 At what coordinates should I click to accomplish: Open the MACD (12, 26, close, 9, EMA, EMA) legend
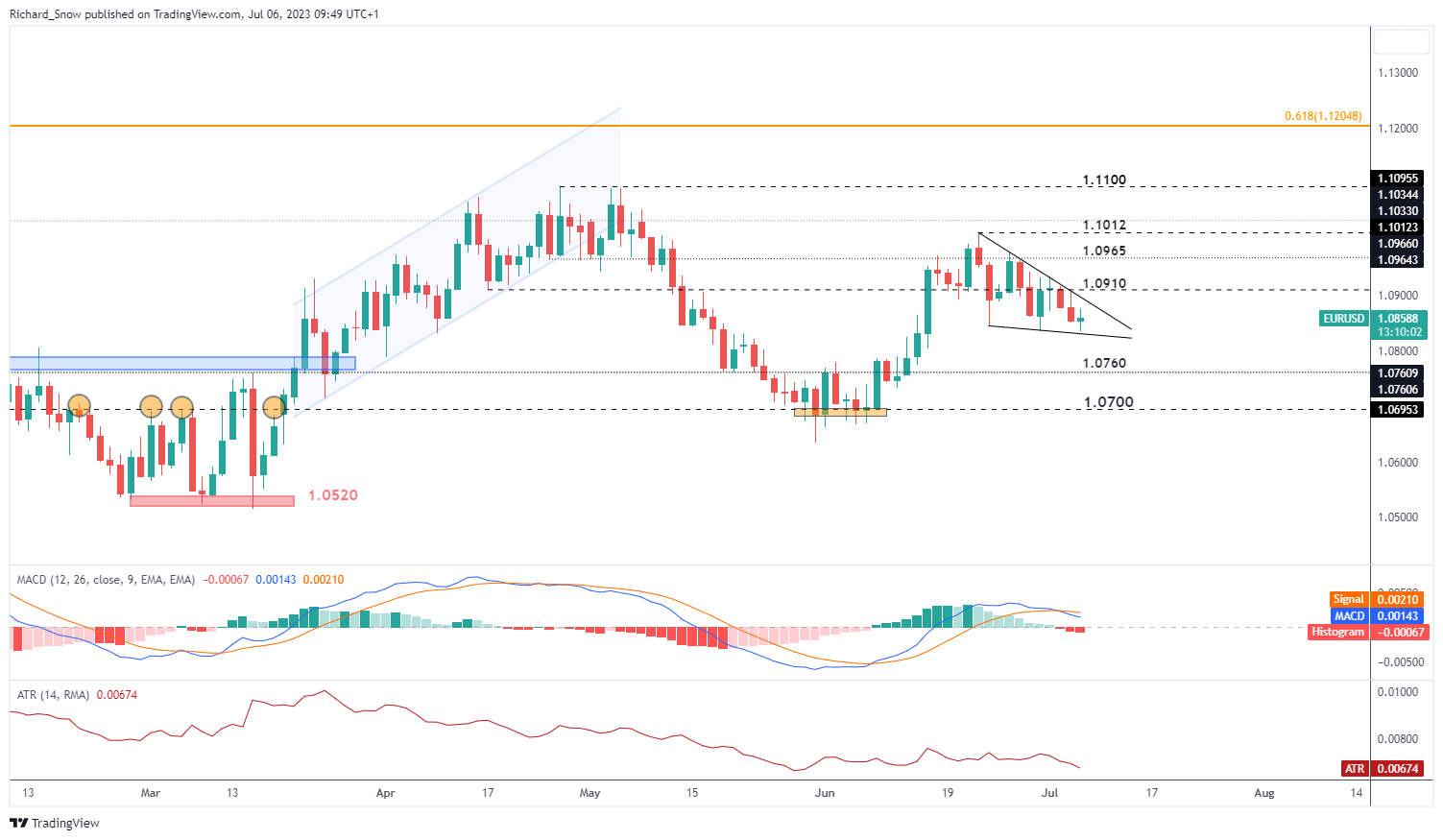[106, 580]
